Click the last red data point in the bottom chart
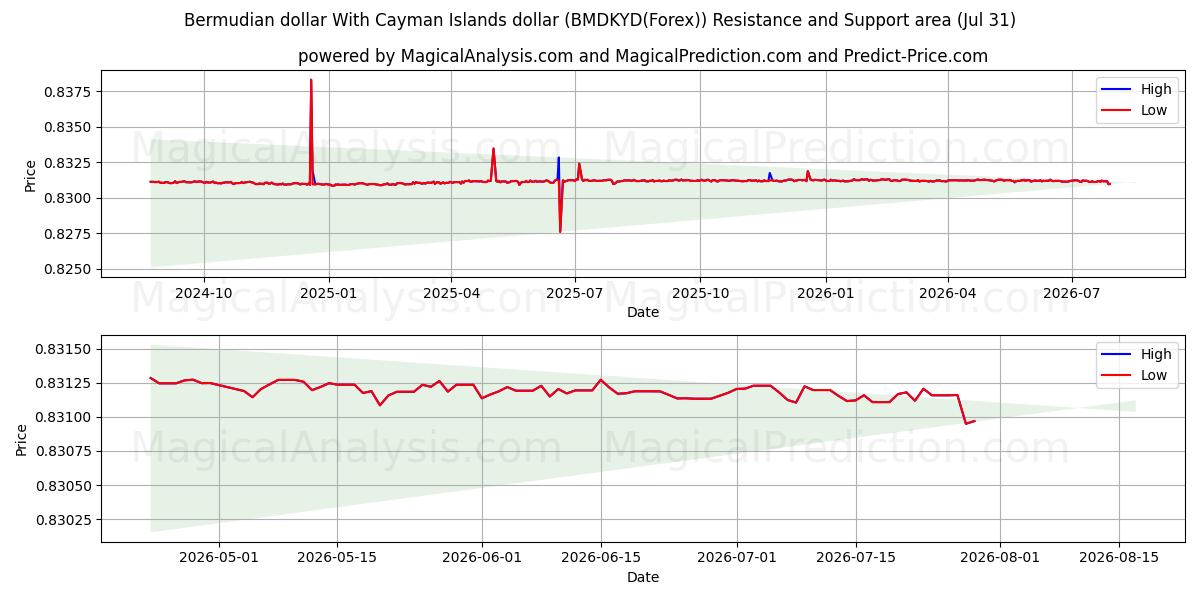Image resolution: width=1200 pixels, height=600 pixels. tap(975, 420)
